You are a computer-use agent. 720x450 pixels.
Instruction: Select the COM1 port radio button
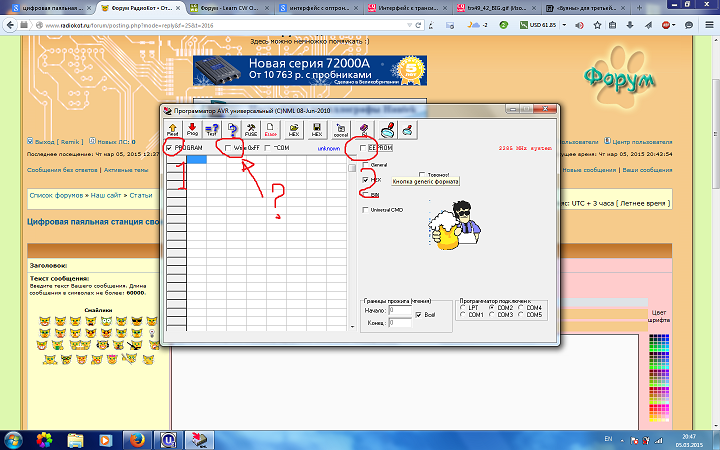point(463,315)
